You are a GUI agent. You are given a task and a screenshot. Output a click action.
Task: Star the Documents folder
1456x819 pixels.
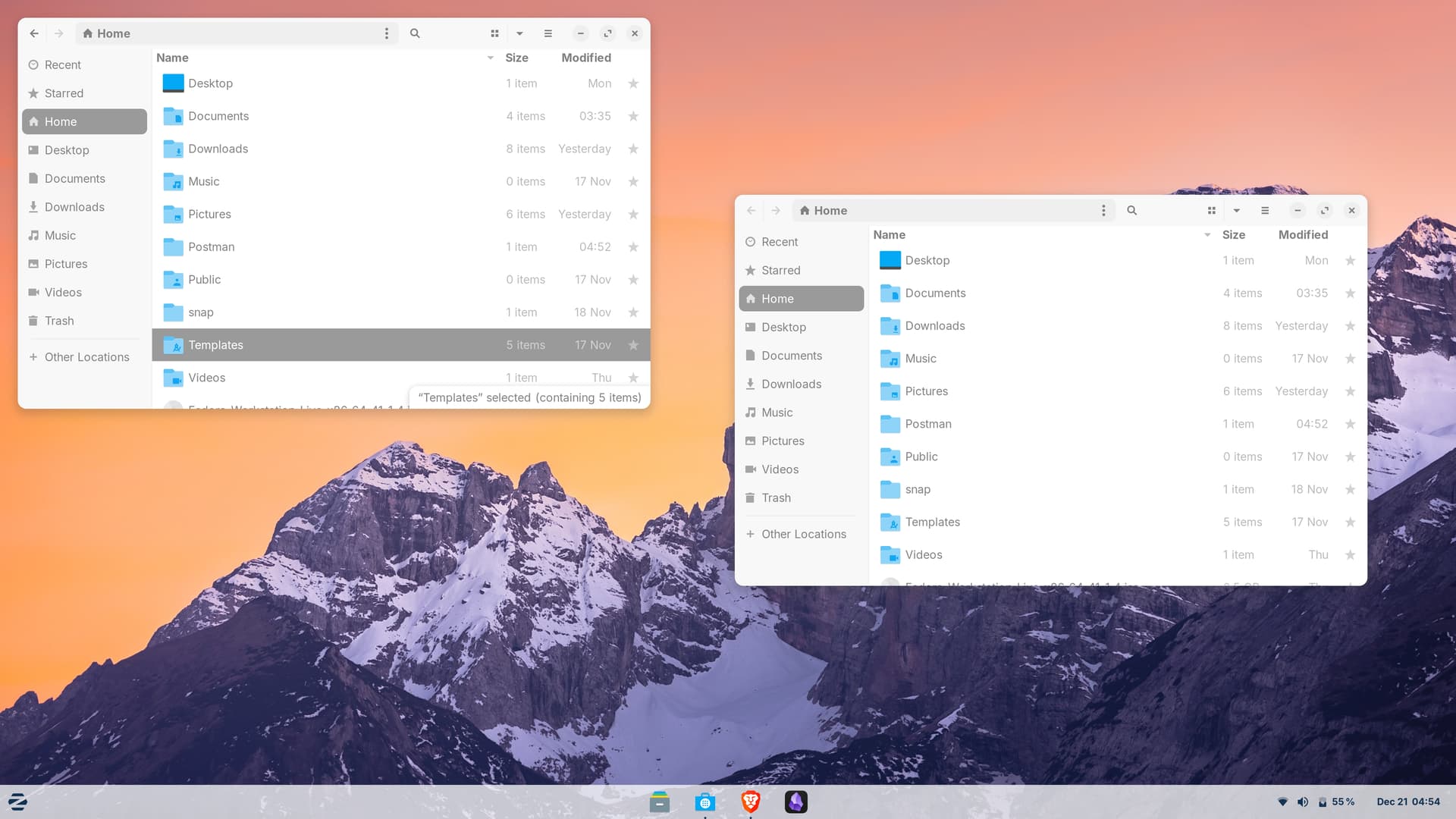click(1351, 293)
